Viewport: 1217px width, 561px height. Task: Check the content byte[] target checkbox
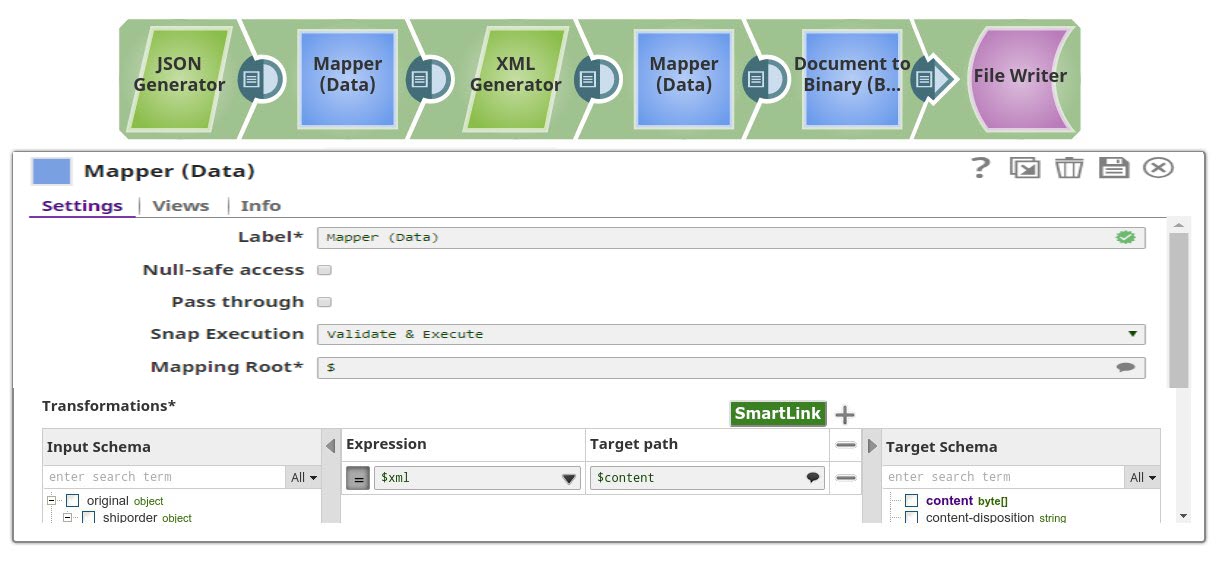(x=911, y=501)
